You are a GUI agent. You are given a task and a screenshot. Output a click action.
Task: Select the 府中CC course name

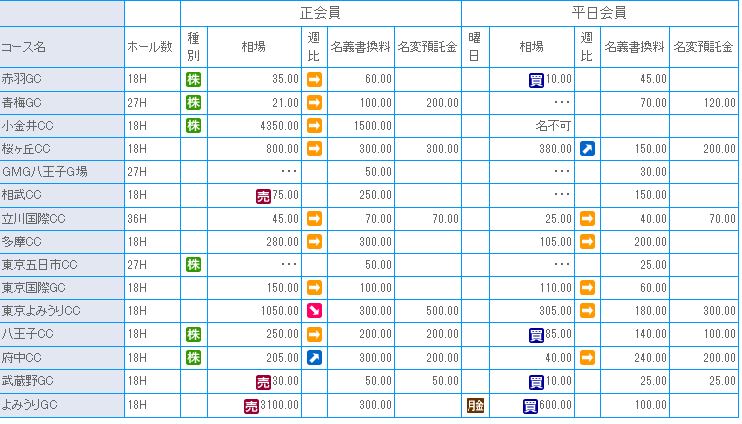[22, 357]
